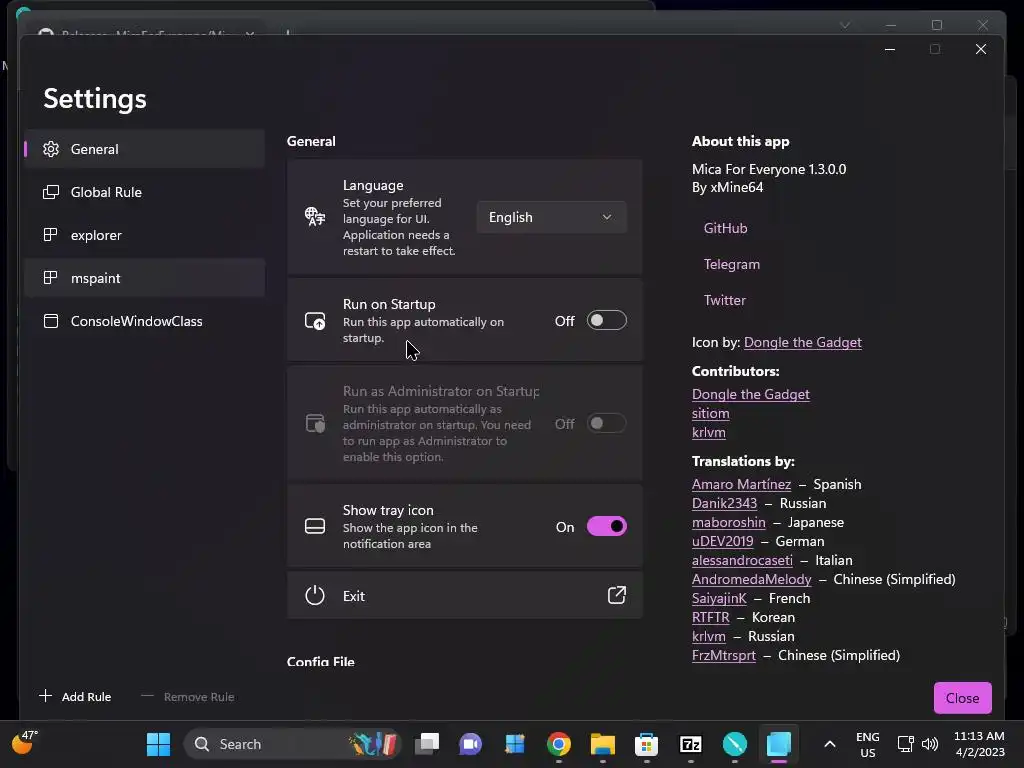The height and width of the screenshot is (768, 1024).
Task: Open FrzMtrsprt translator link
Action: (x=724, y=655)
